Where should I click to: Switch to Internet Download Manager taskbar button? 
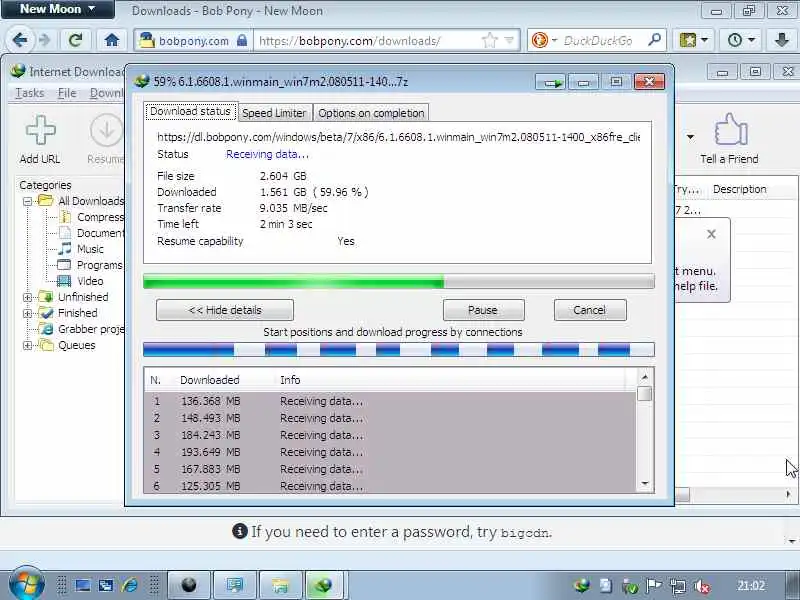[323, 585]
